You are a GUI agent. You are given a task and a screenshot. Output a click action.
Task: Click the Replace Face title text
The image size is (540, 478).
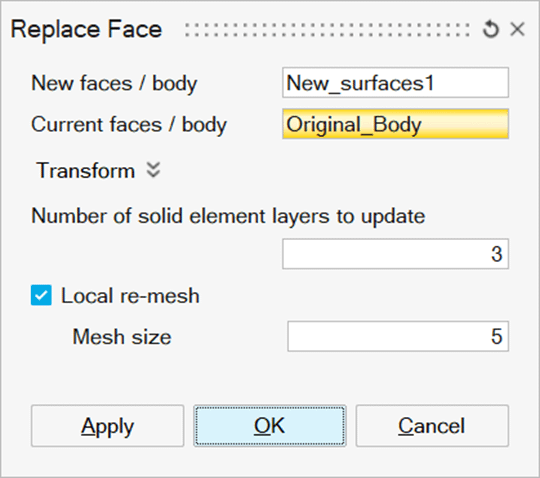pos(86,30)
